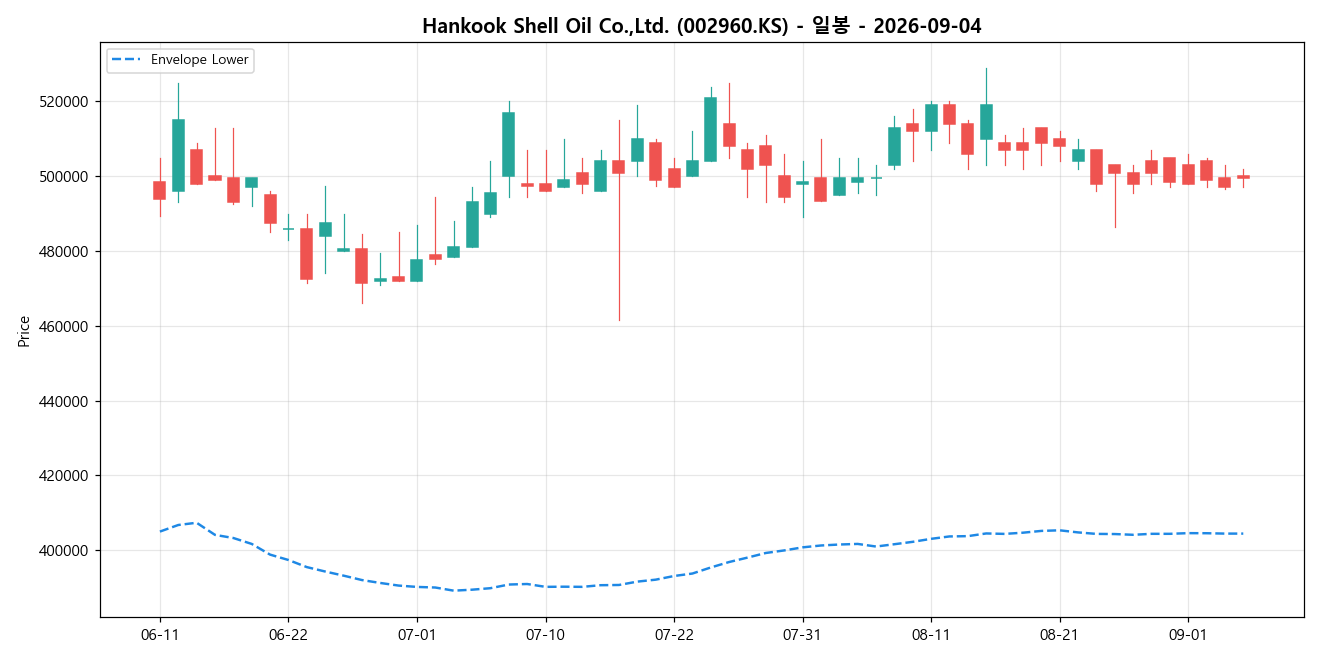Click the 420000 y-axis tick label
The height and width of the screenshot is (660, 1320).
pos(64,476)
